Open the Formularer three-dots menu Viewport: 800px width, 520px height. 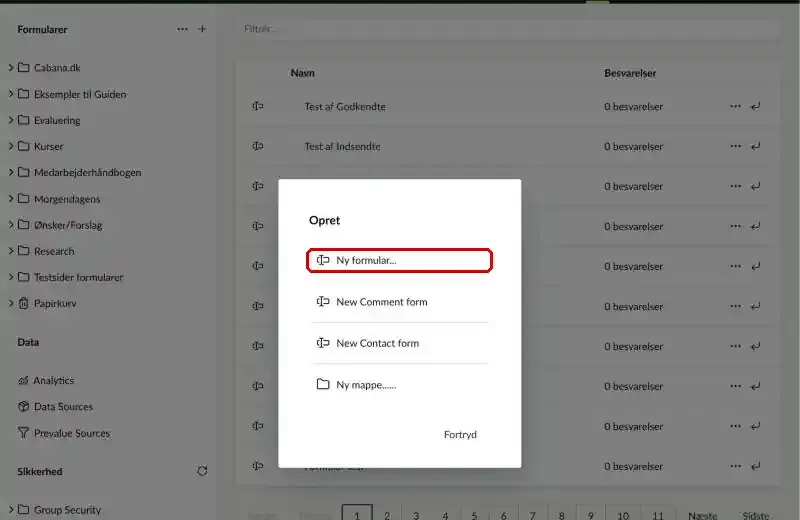tap(182, 29)
